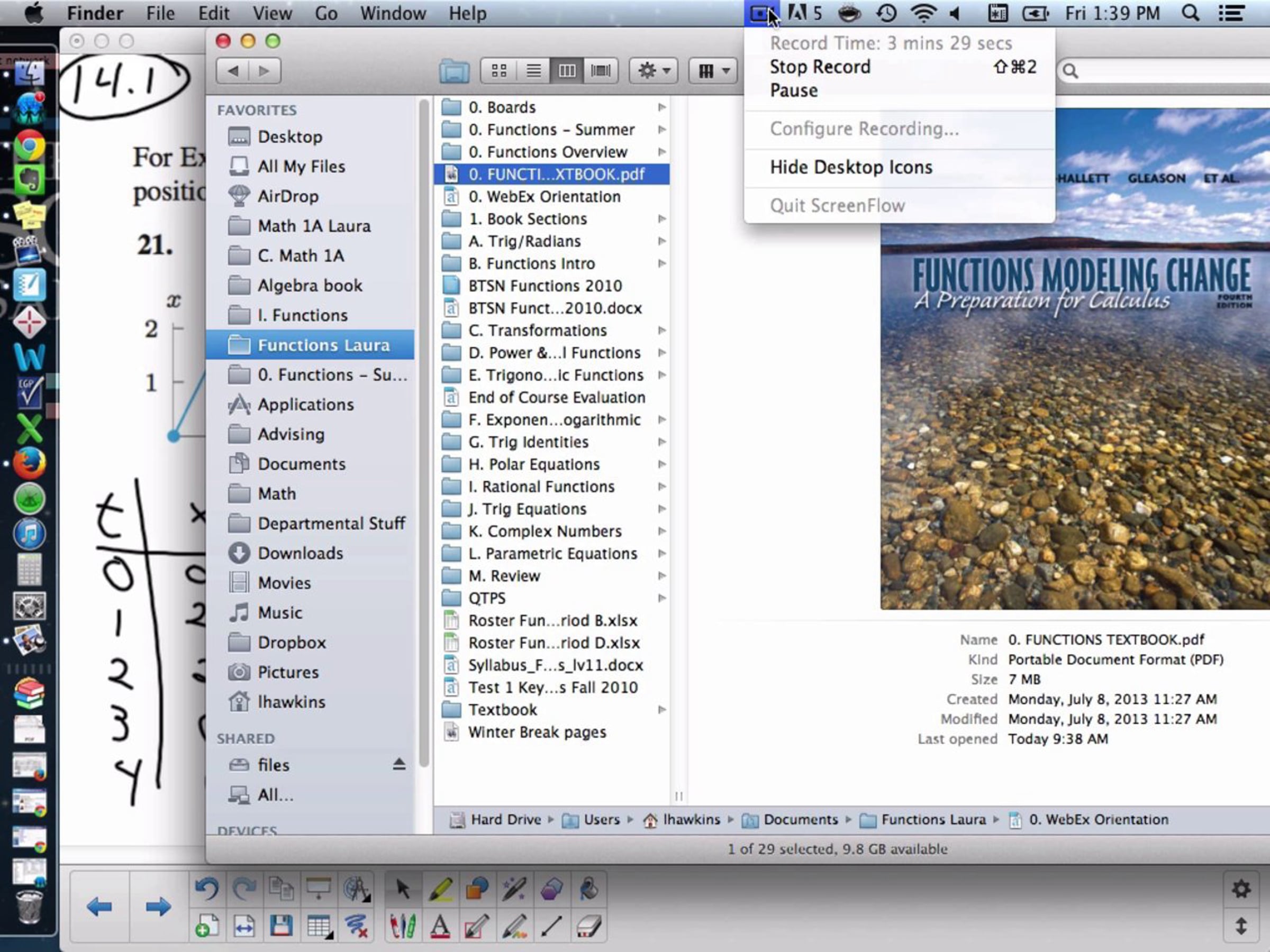Switch Finder to cover flow view

pyautogui.click(x=601, y=70)
